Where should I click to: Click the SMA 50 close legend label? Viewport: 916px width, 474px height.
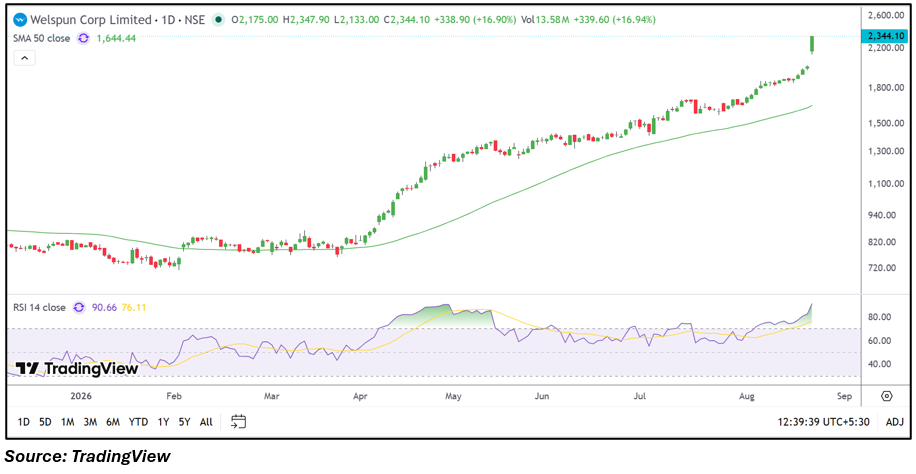pyautogui.click(x=41, y=39)
